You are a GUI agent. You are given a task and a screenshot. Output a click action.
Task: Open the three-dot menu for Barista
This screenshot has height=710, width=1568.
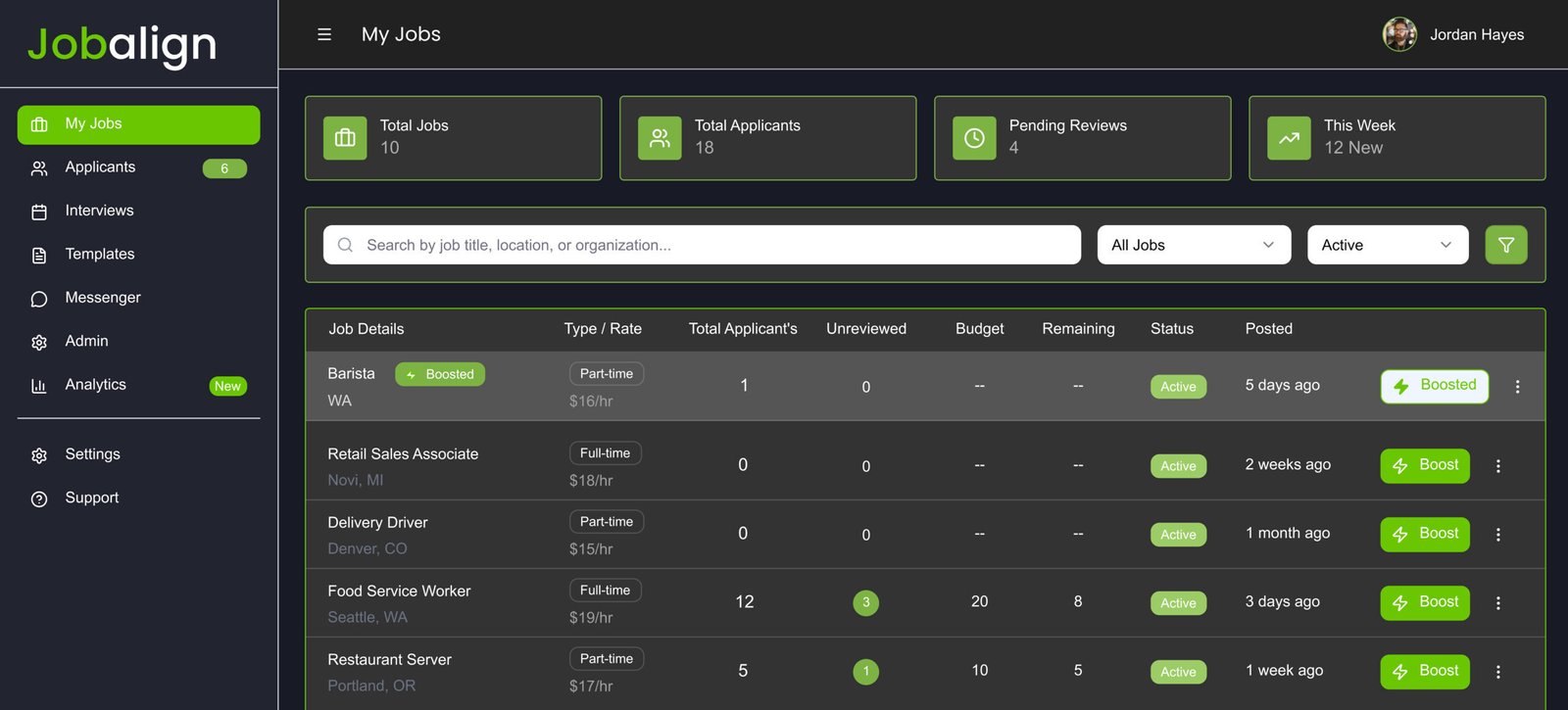[x=1517, y=387]
